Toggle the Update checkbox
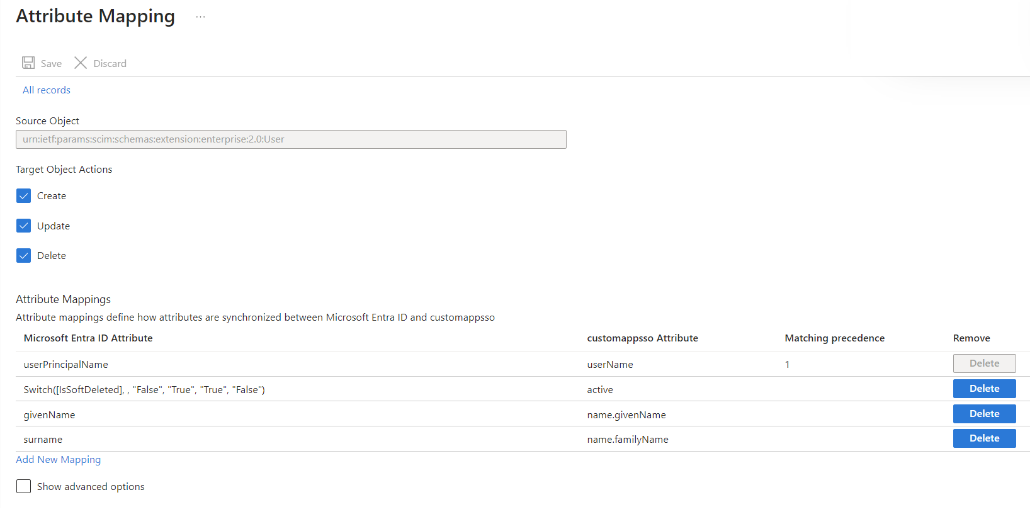This screenshot has height=508, width=1030. (24, 225)
